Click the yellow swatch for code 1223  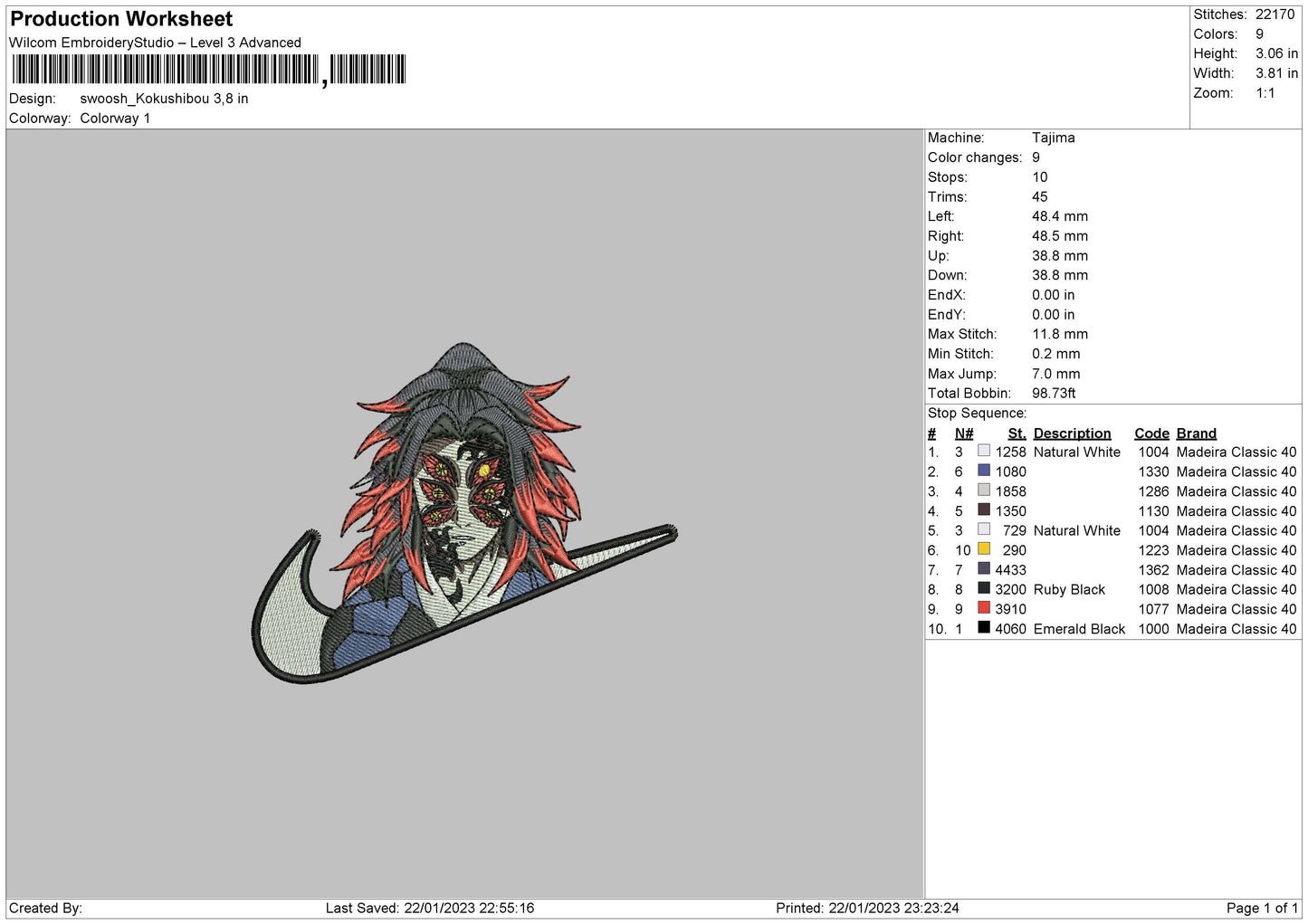tap(984, 549)
